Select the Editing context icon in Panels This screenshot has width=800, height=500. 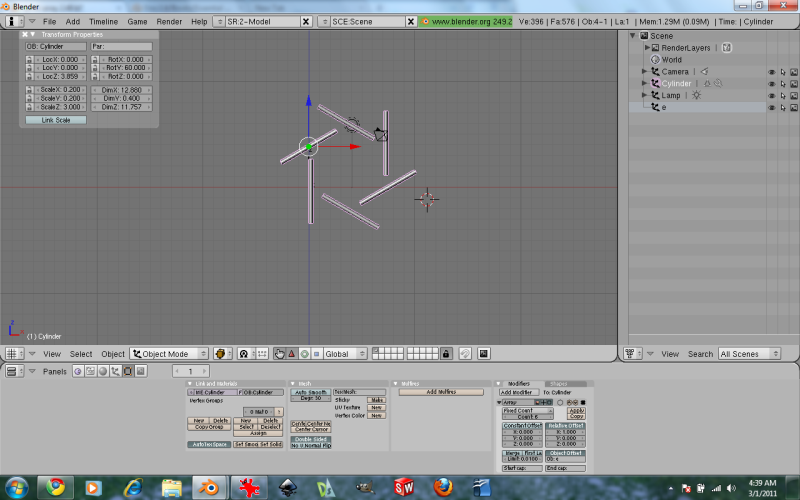coord(128,371)
